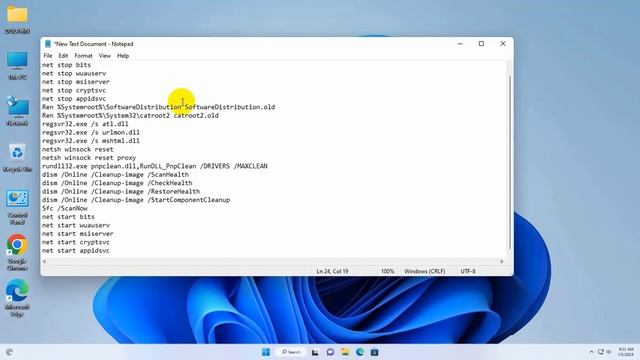Open the widgets icon at taskbar left
The width and height of the screenshot is (640, 360).
click(x=9, y=352)
